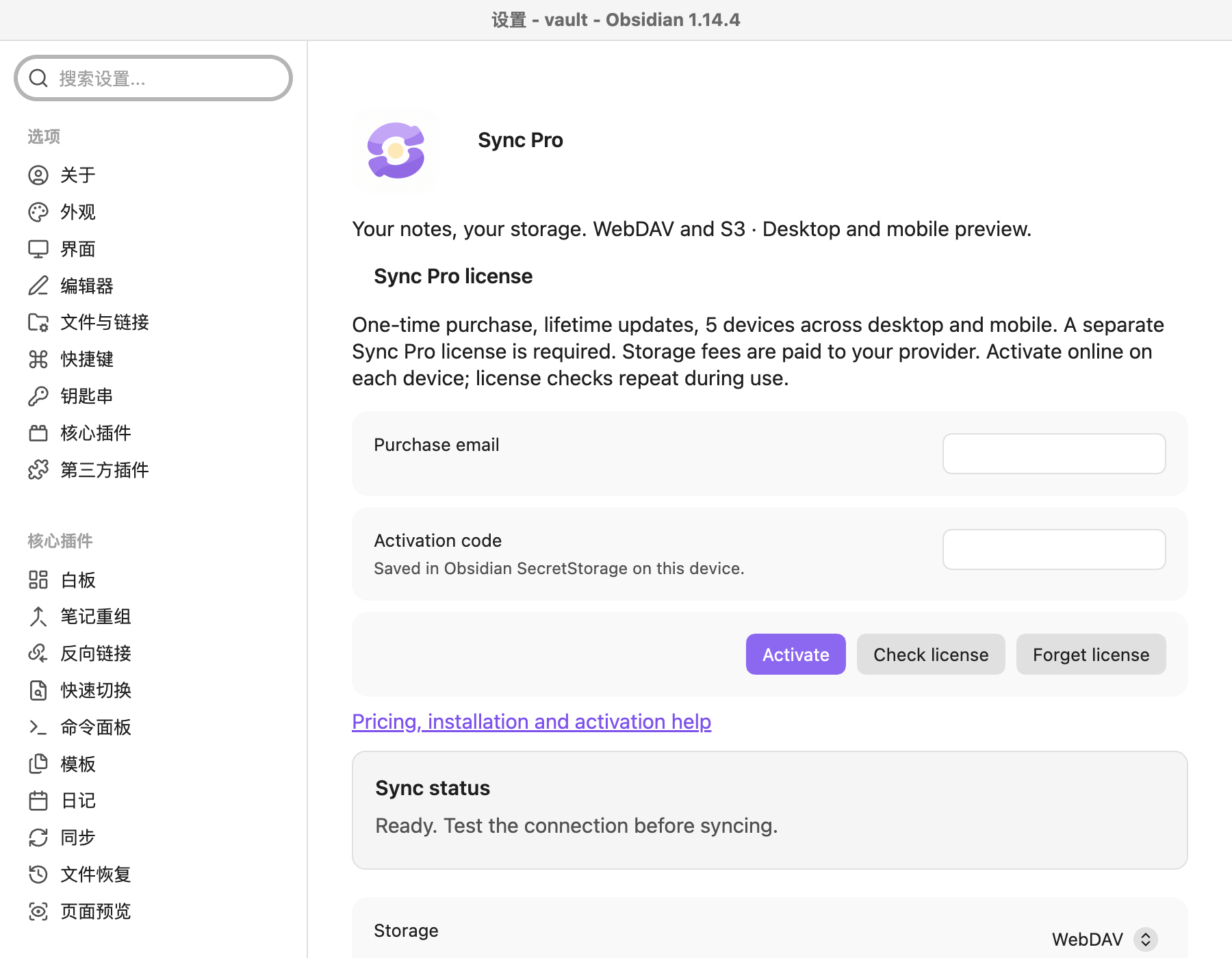Click the Check license button
This screenshot has height=958, width=1232.
pyautogui.click(x=931, y=654)
